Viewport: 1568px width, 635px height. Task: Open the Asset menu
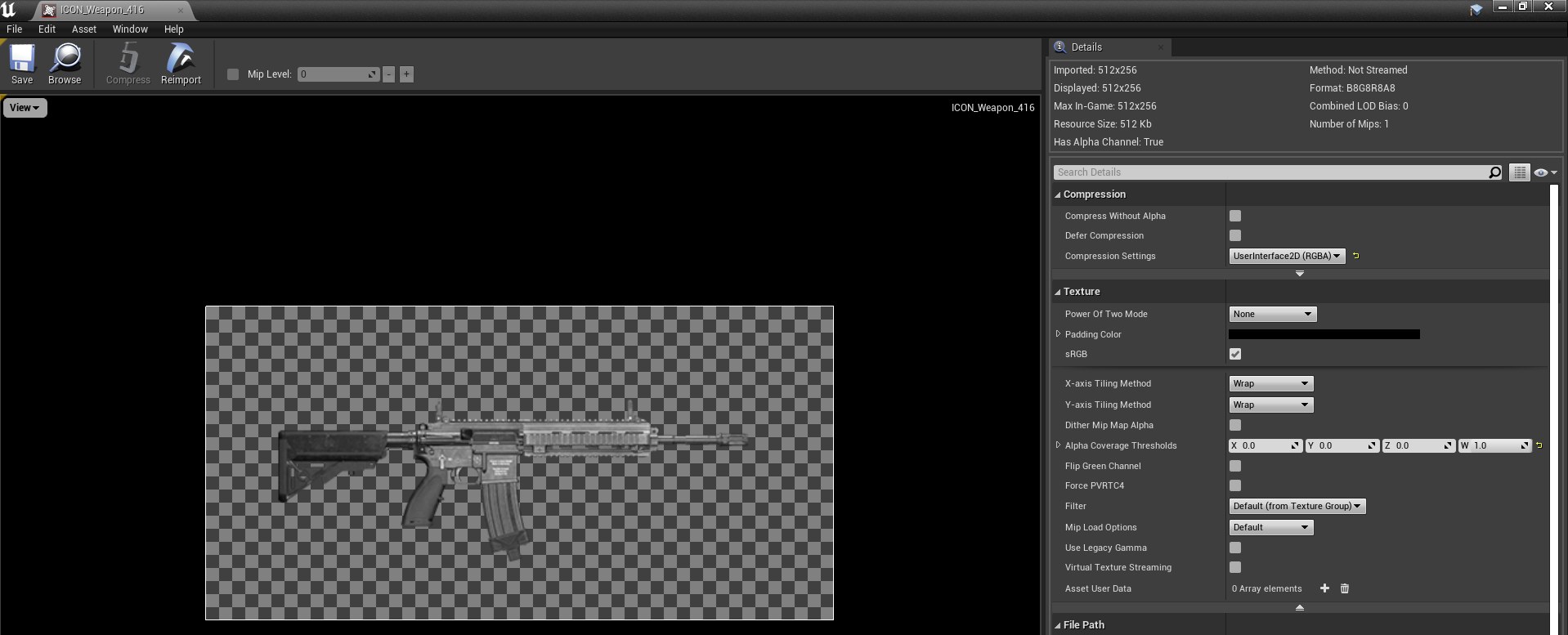(83, 29)
